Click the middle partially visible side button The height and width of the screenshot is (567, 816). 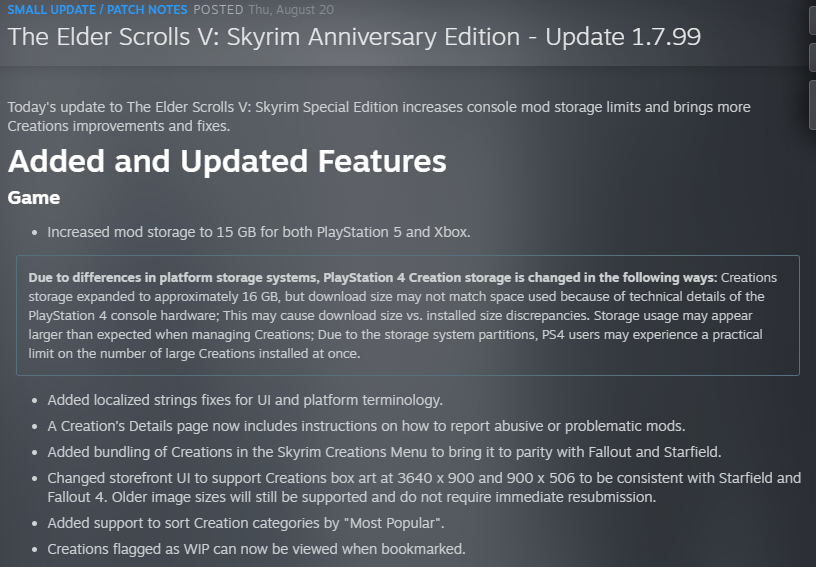click(x=812, y=57)
